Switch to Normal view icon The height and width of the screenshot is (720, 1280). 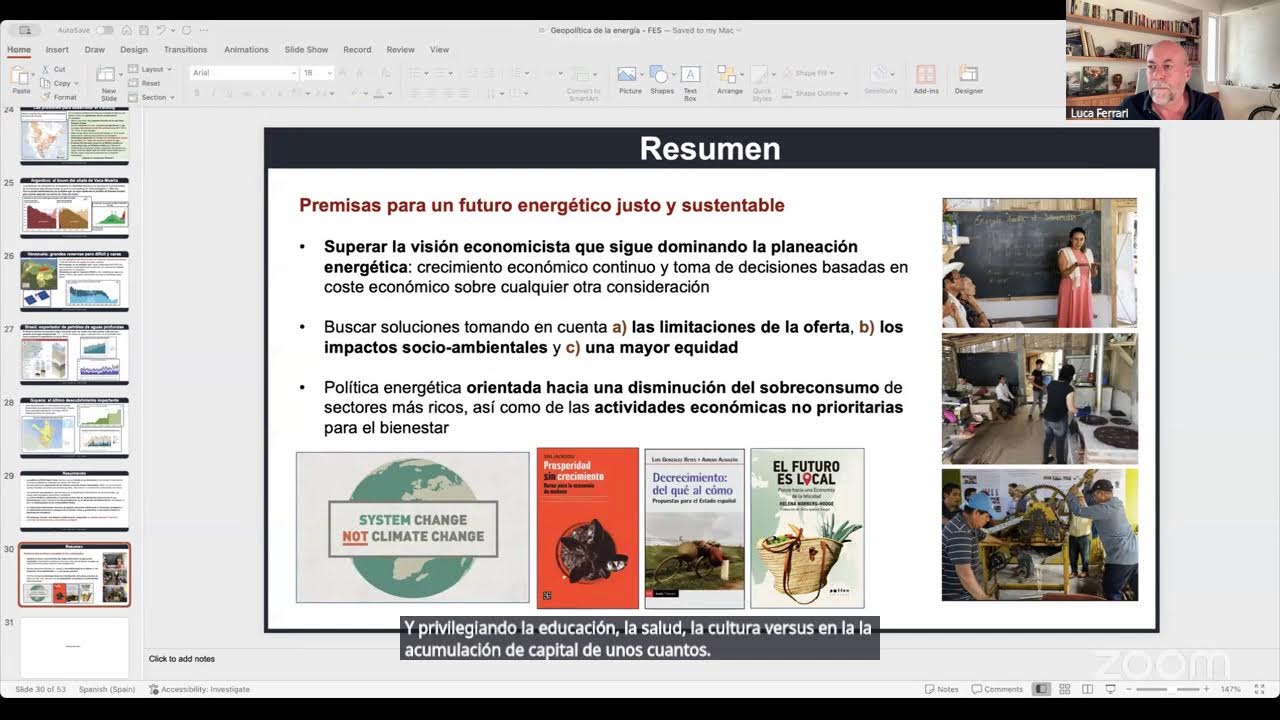click(1041, 689)
